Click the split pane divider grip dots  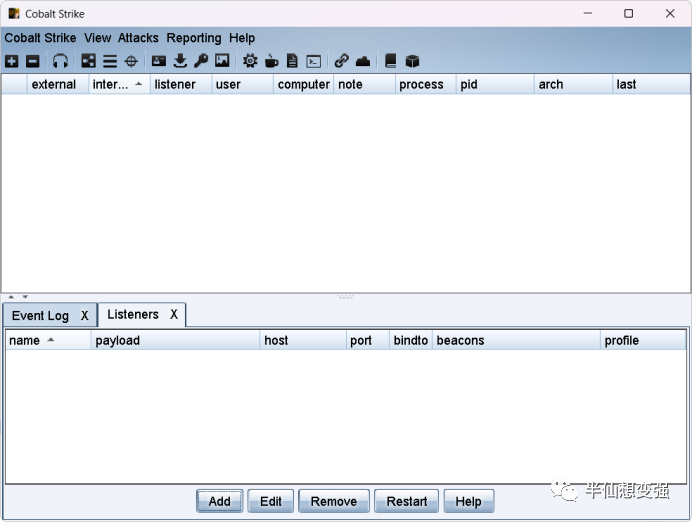click(x=346, y=297)
